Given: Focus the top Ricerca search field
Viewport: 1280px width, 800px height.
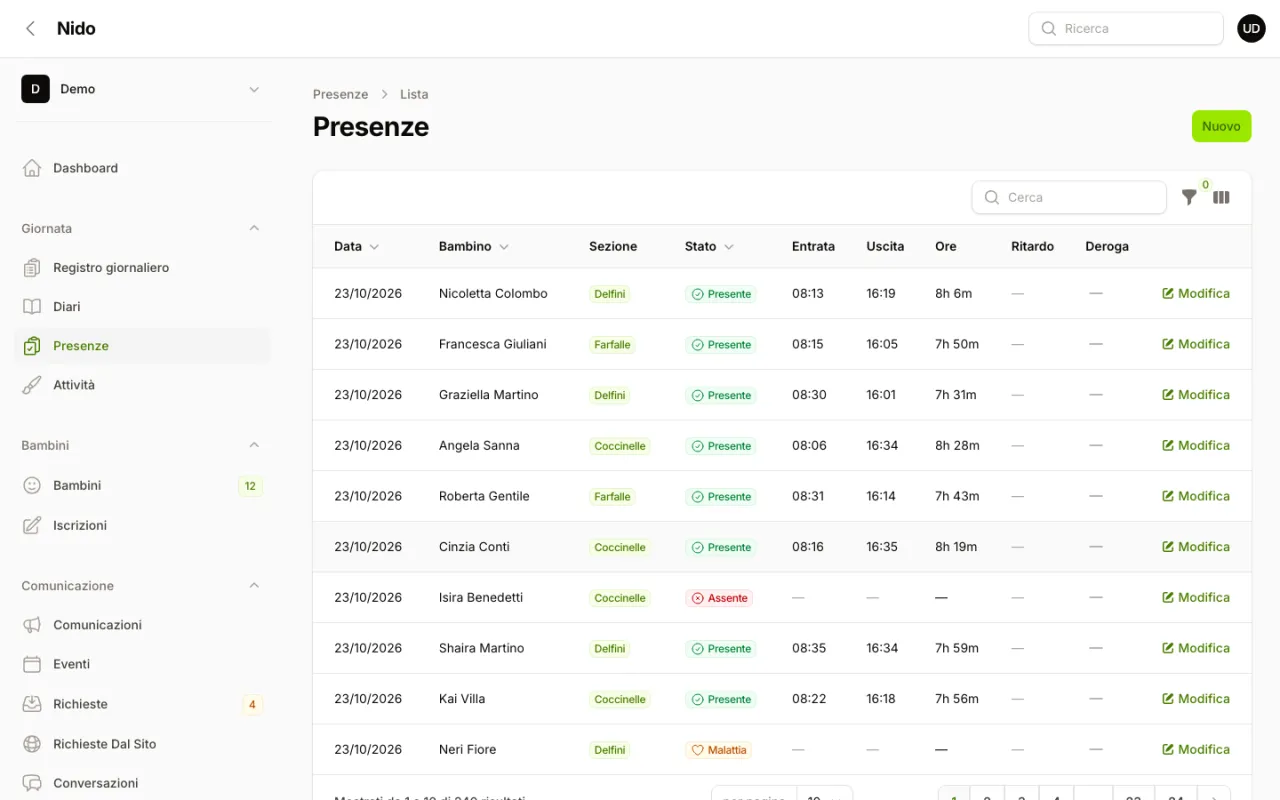Looking at the screenshot, I should click(1126, 29).
